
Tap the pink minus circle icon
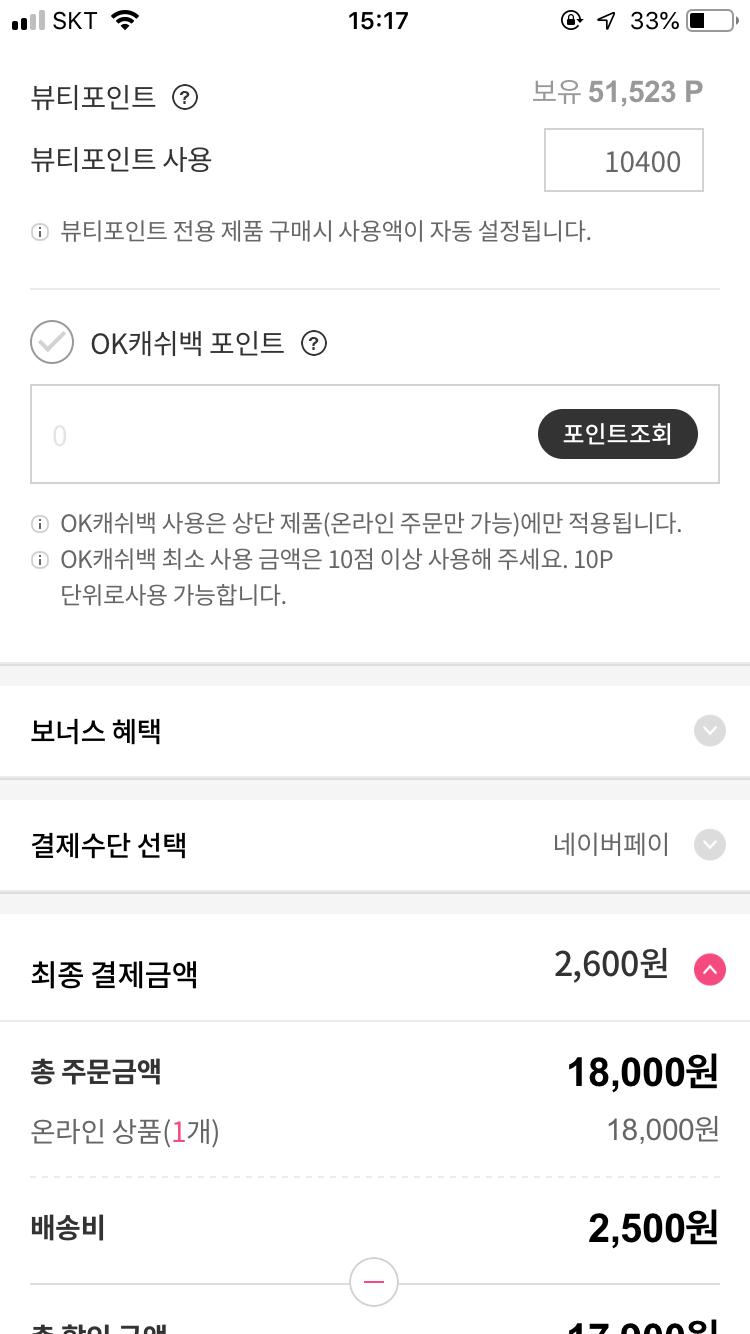pos(374,1282)
